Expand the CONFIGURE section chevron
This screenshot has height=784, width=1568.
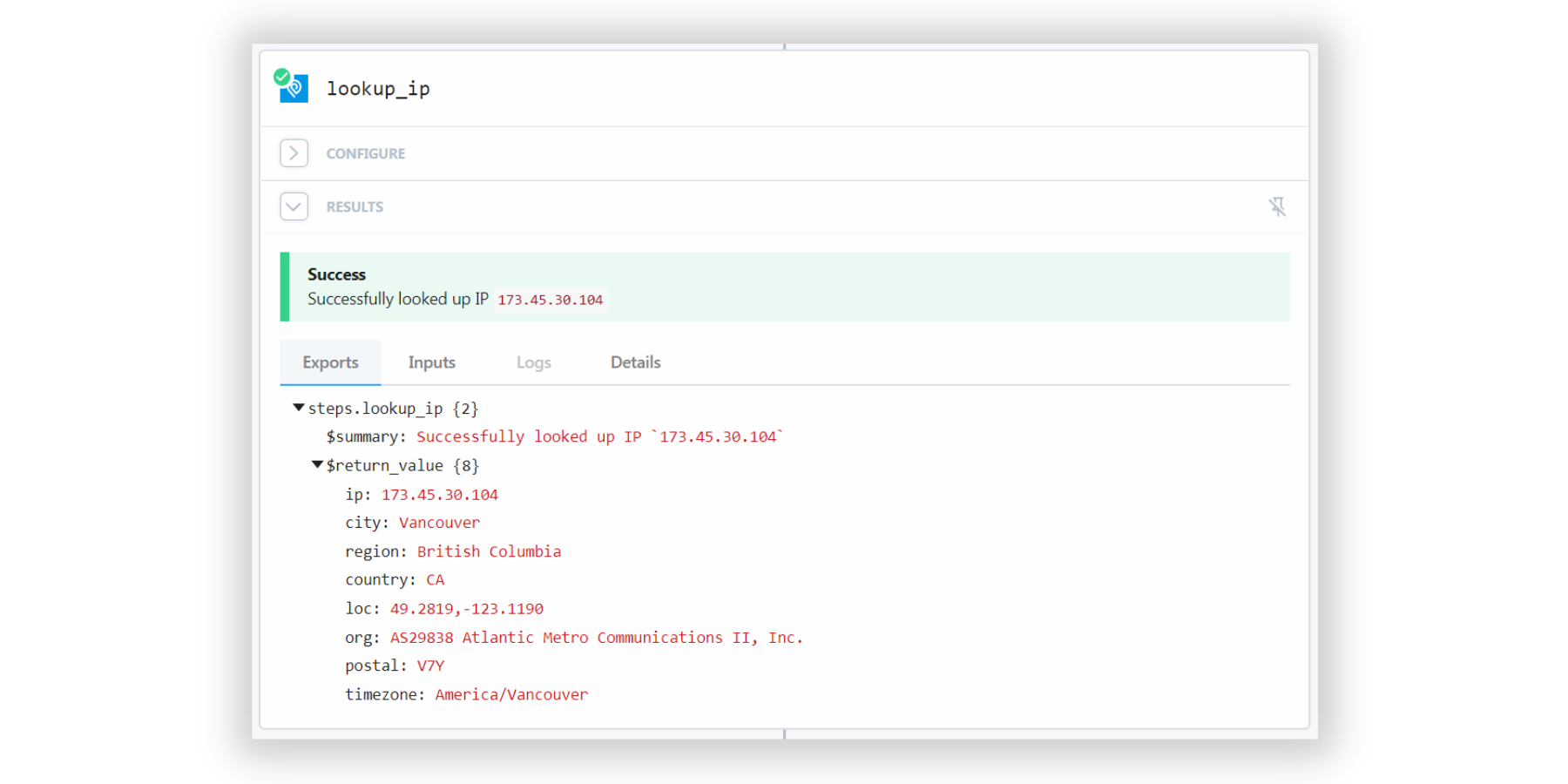coord(294,153)
